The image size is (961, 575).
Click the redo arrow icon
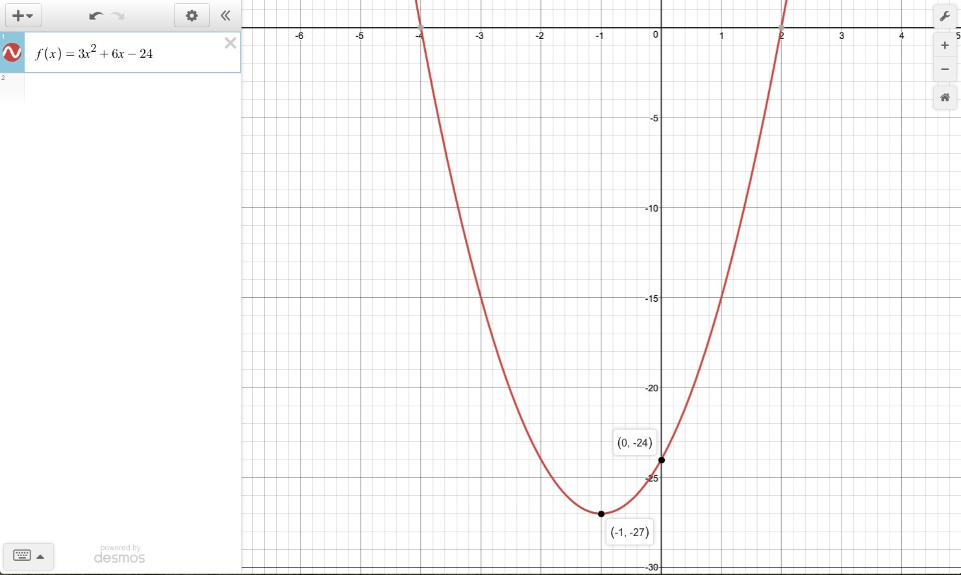[118, 16]
